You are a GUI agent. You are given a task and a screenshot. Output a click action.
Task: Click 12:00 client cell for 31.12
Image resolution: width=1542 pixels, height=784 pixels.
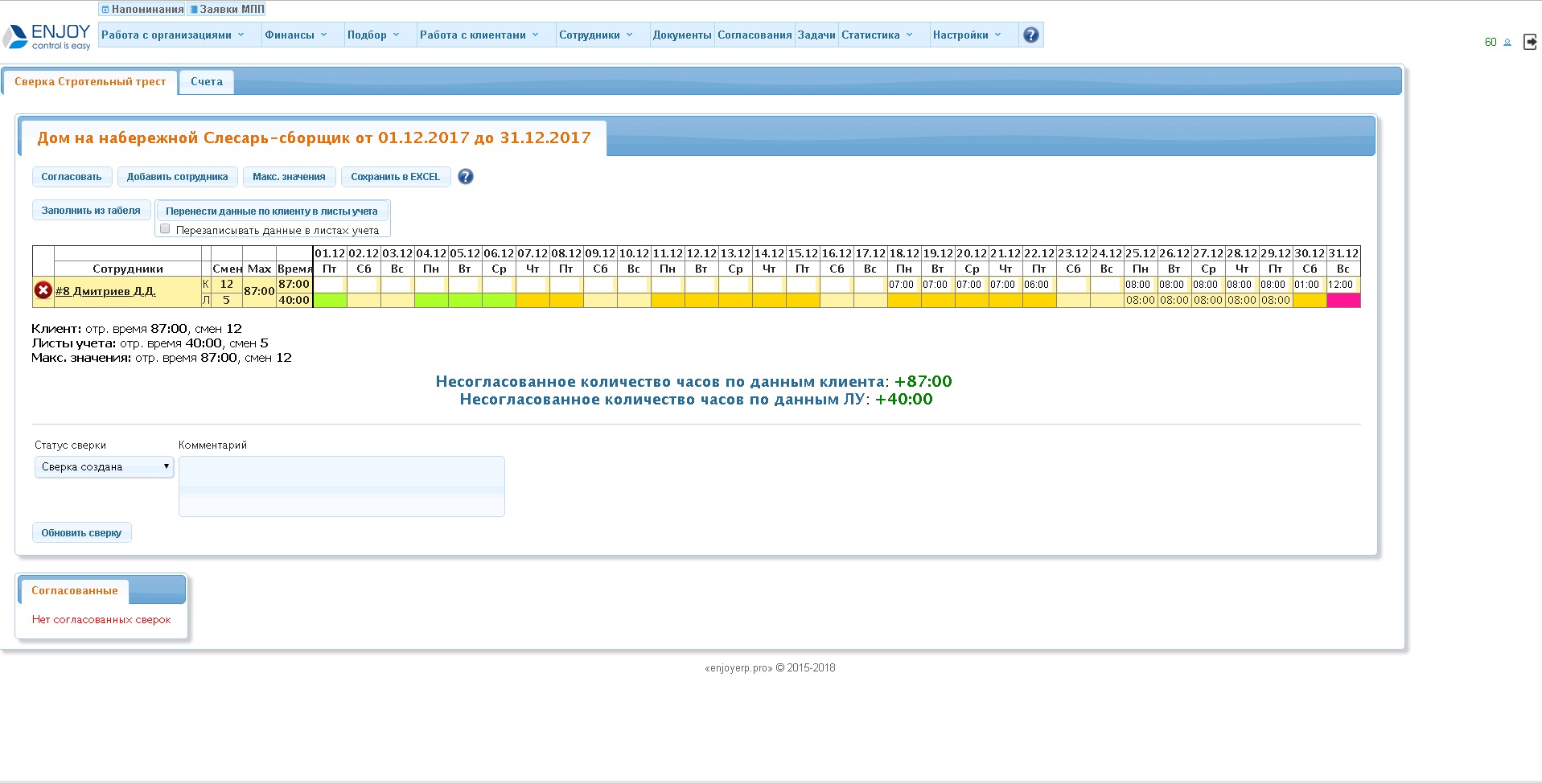click(1343, 285)
